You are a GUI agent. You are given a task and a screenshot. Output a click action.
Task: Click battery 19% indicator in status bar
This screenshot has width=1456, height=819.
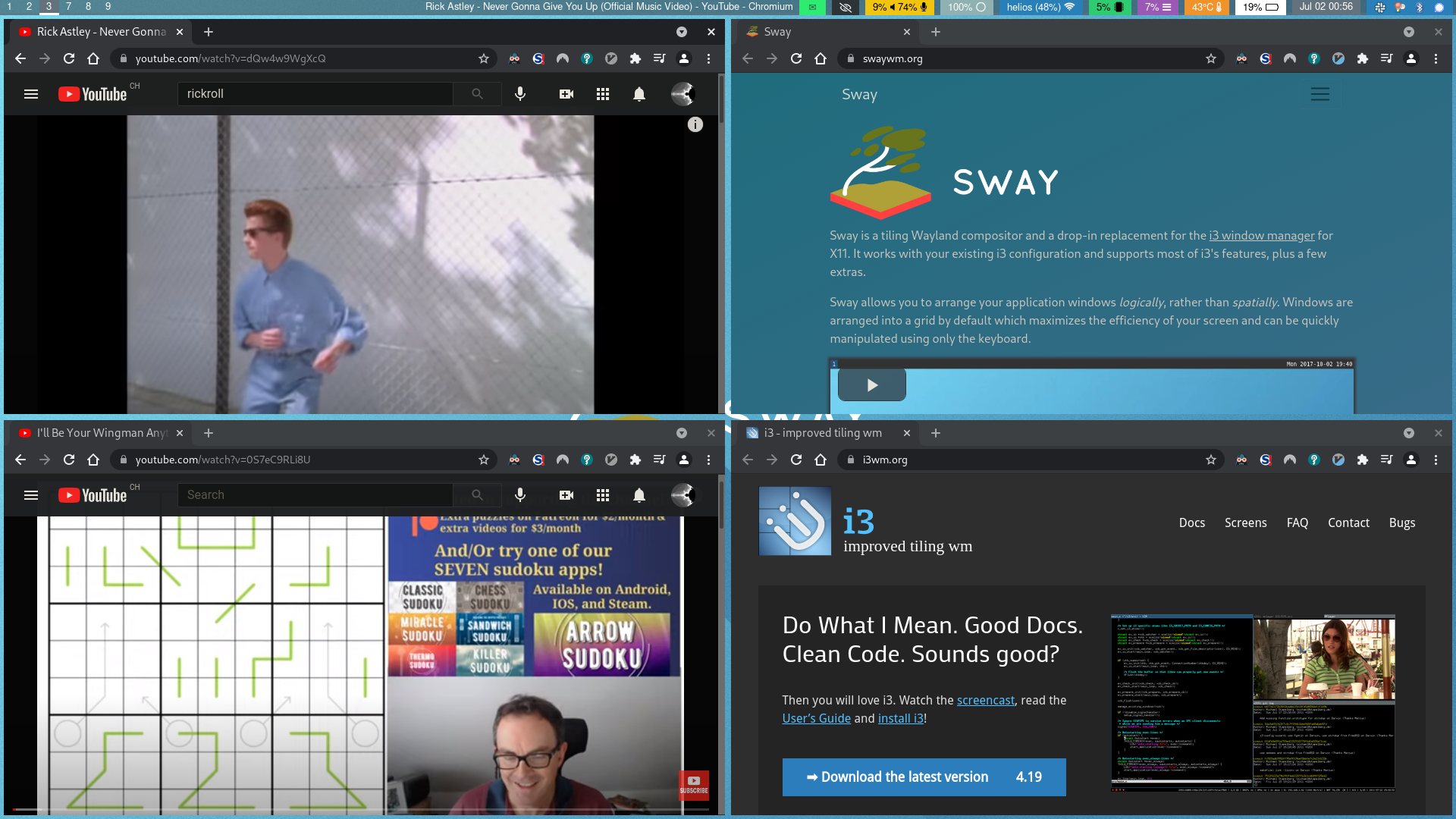1260,7
